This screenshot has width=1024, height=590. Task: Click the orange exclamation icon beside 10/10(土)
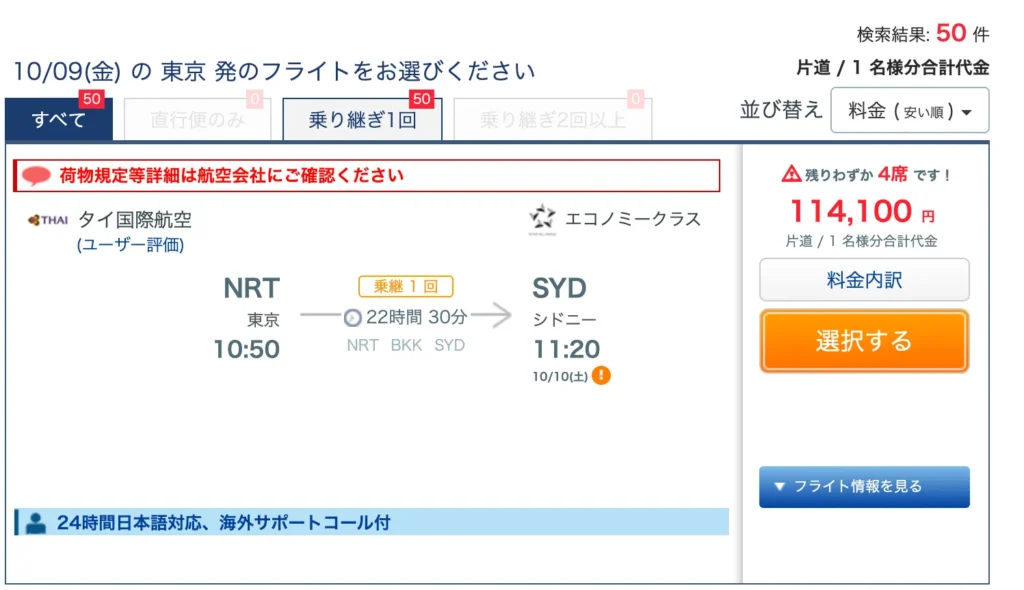point(601,376)
